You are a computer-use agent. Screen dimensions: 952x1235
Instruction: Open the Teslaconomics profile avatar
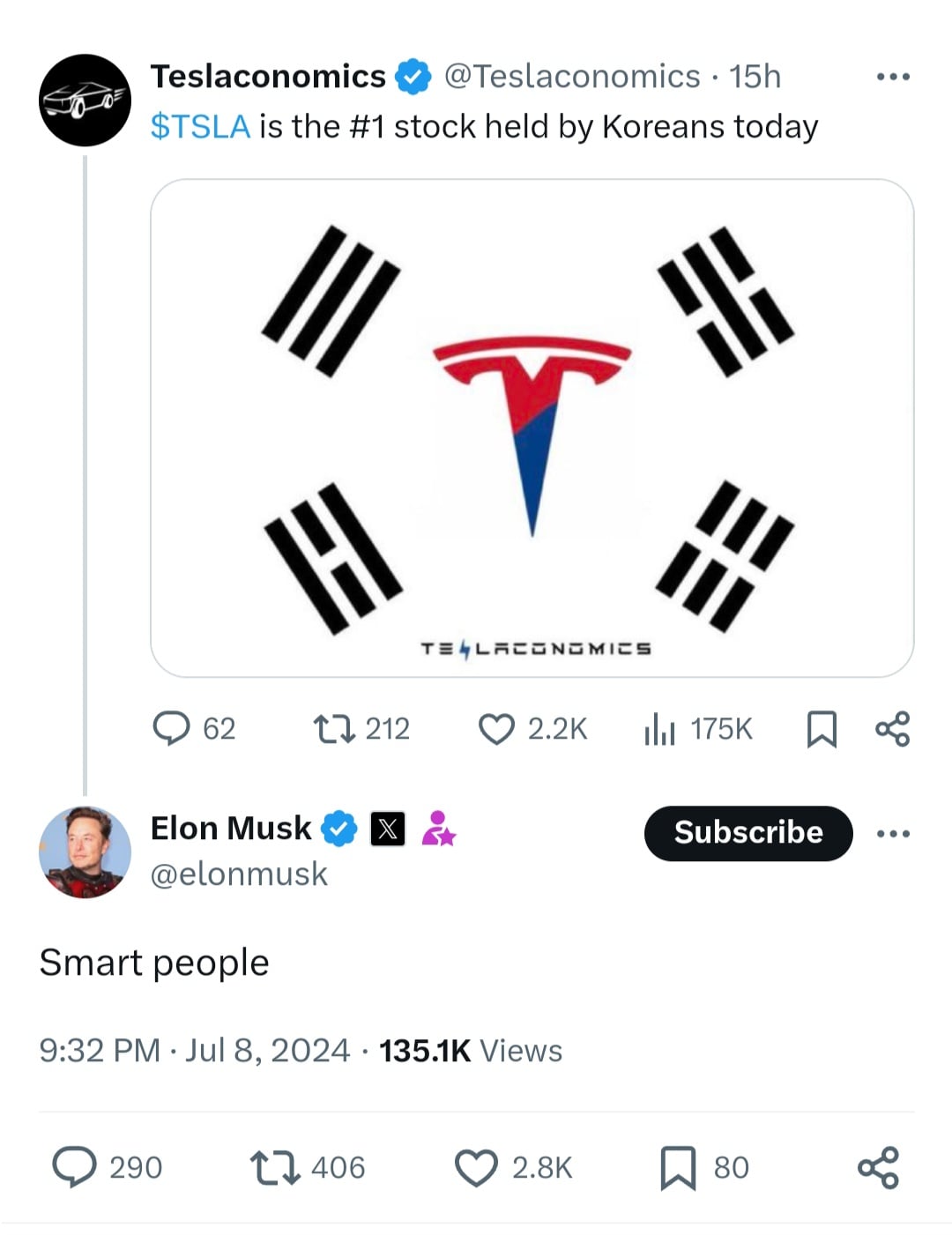85,100
